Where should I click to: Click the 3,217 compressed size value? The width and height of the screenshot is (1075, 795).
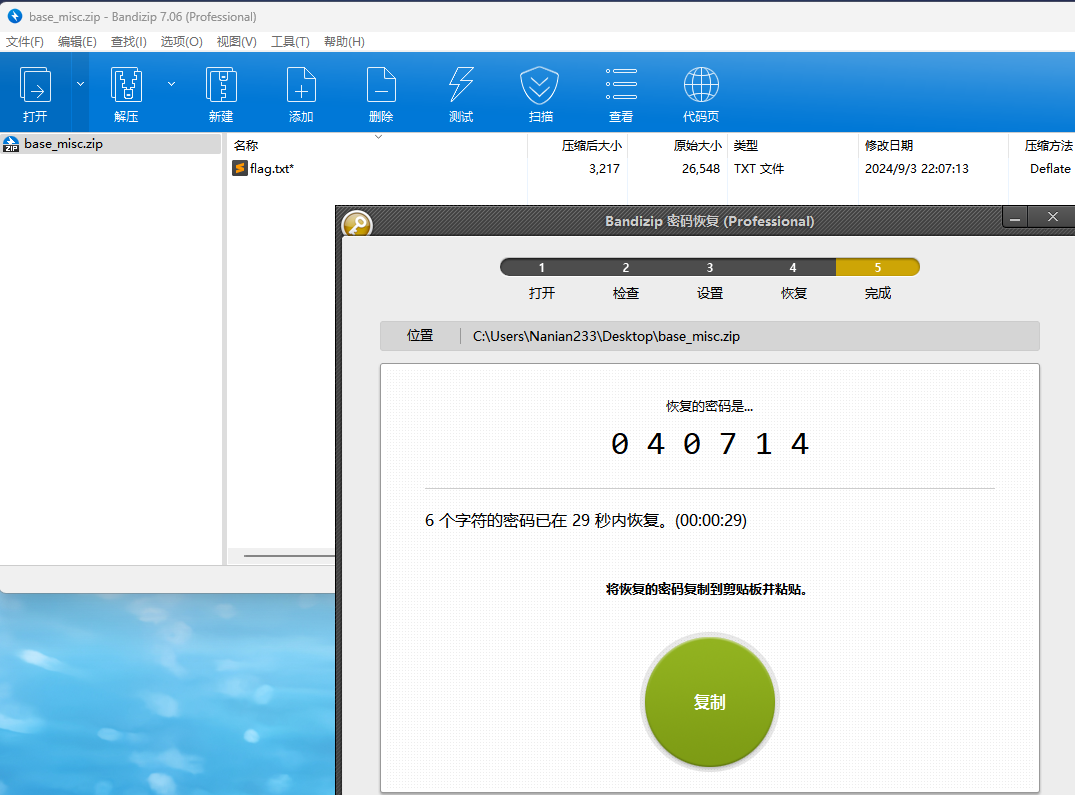[604, 169]
